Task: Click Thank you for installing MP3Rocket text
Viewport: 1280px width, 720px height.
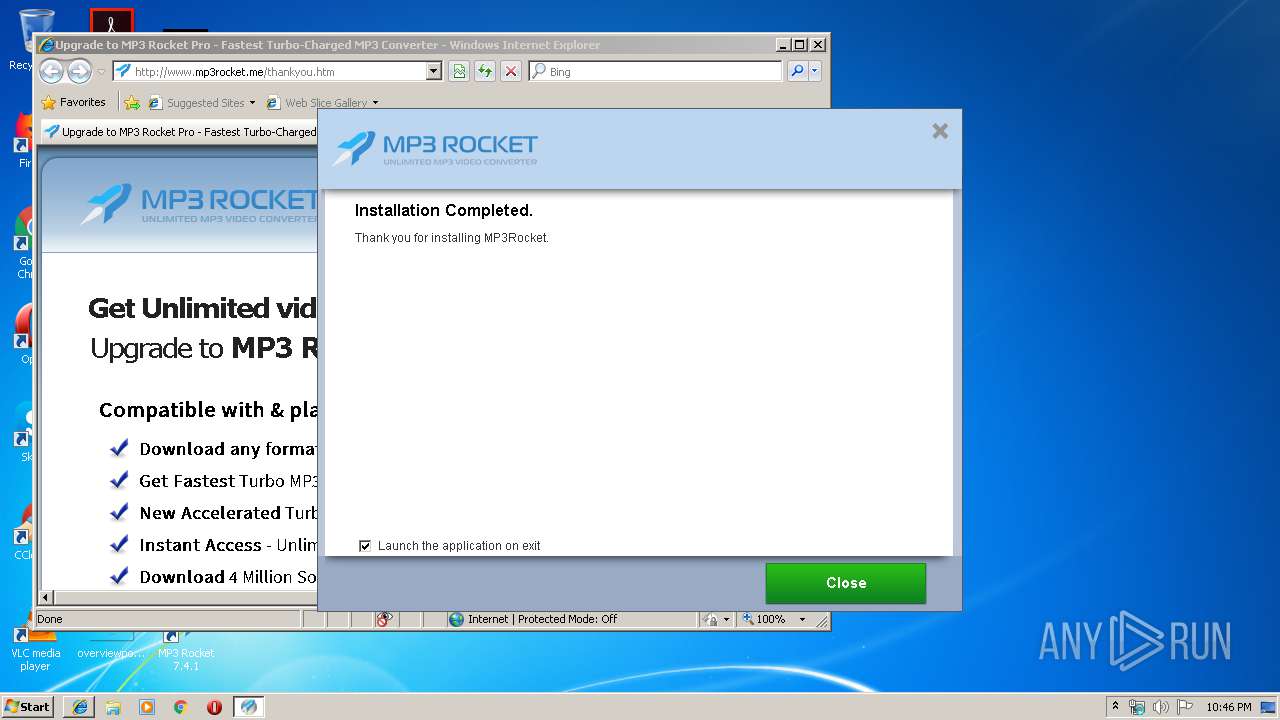Action: (x=452, y=238)
